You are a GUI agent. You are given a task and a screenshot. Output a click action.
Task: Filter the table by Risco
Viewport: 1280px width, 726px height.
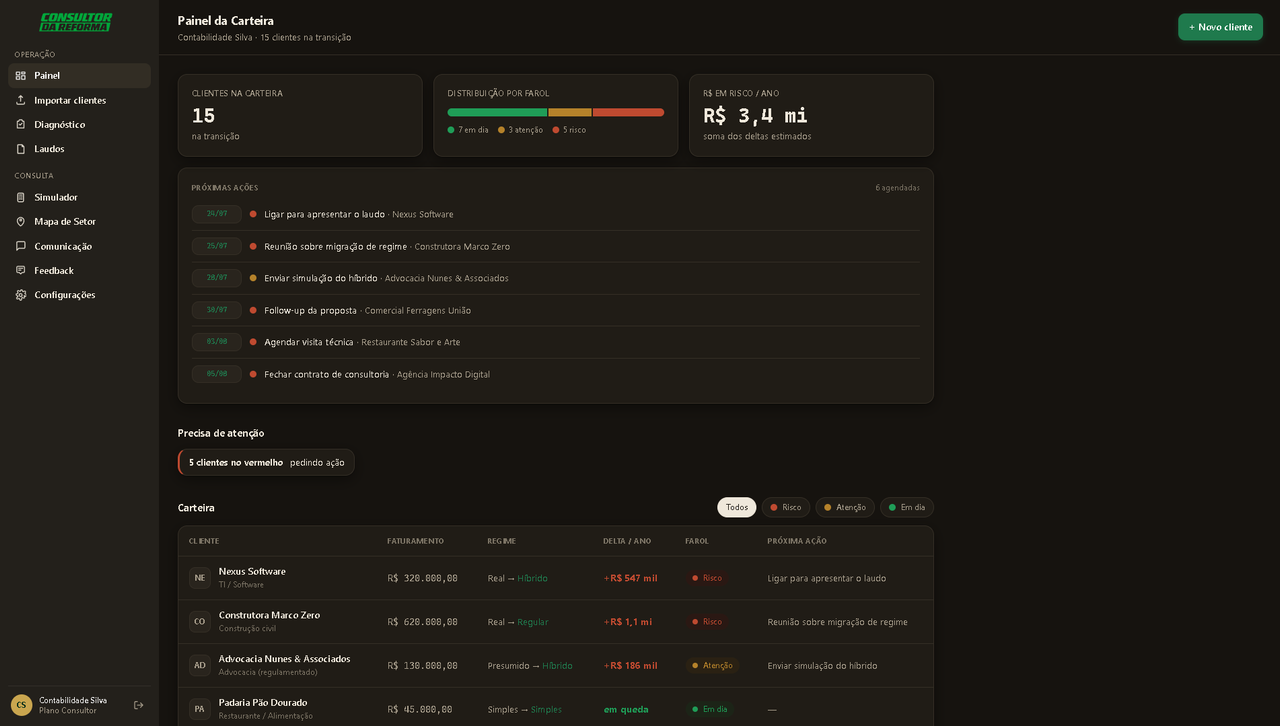[x=786, y=507]
